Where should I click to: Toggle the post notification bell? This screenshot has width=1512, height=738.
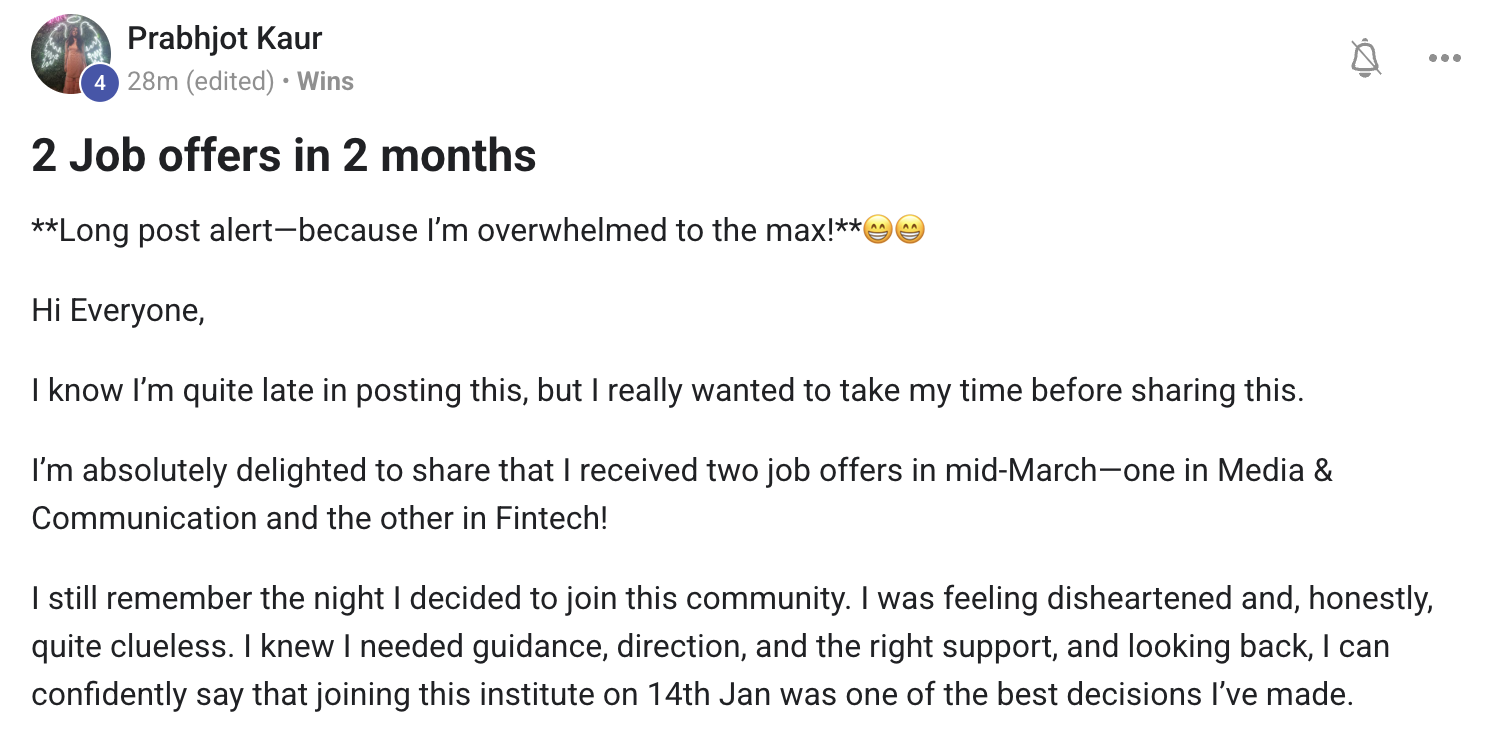click(x=1365, y=59)
